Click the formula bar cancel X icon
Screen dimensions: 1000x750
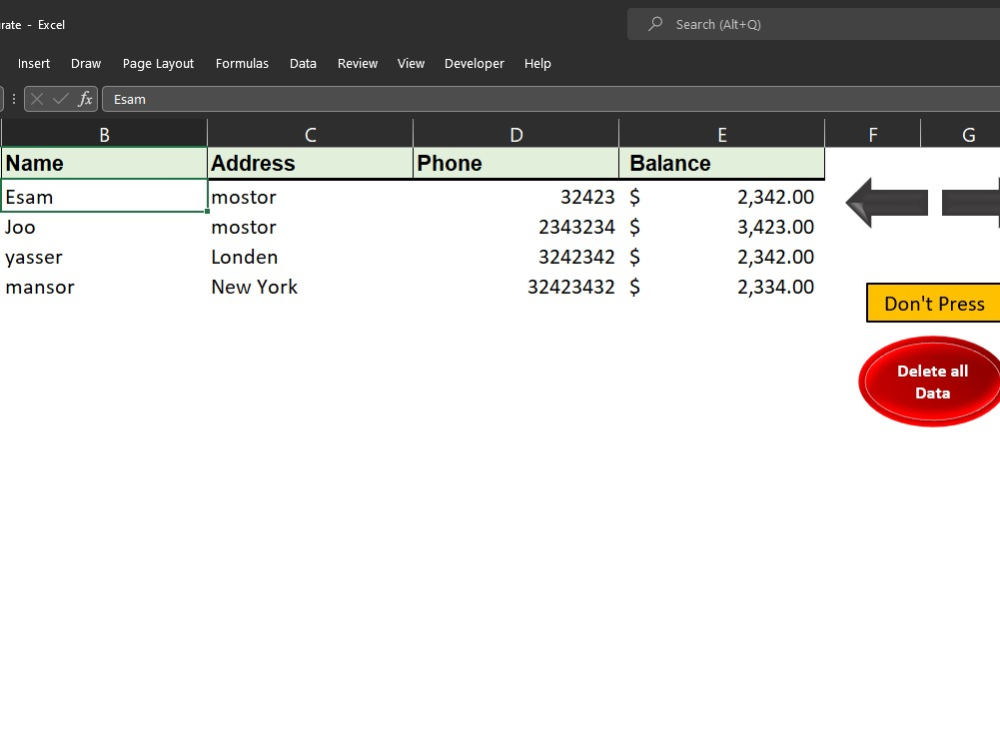click(37, 99)
